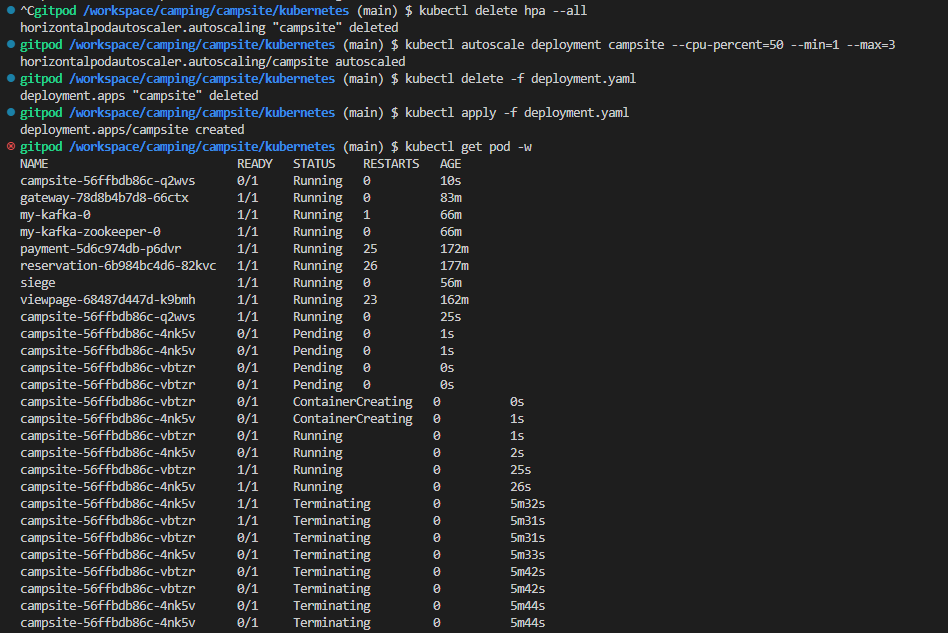Click the READY column header

pyautogui.click(x=255, y=164)
